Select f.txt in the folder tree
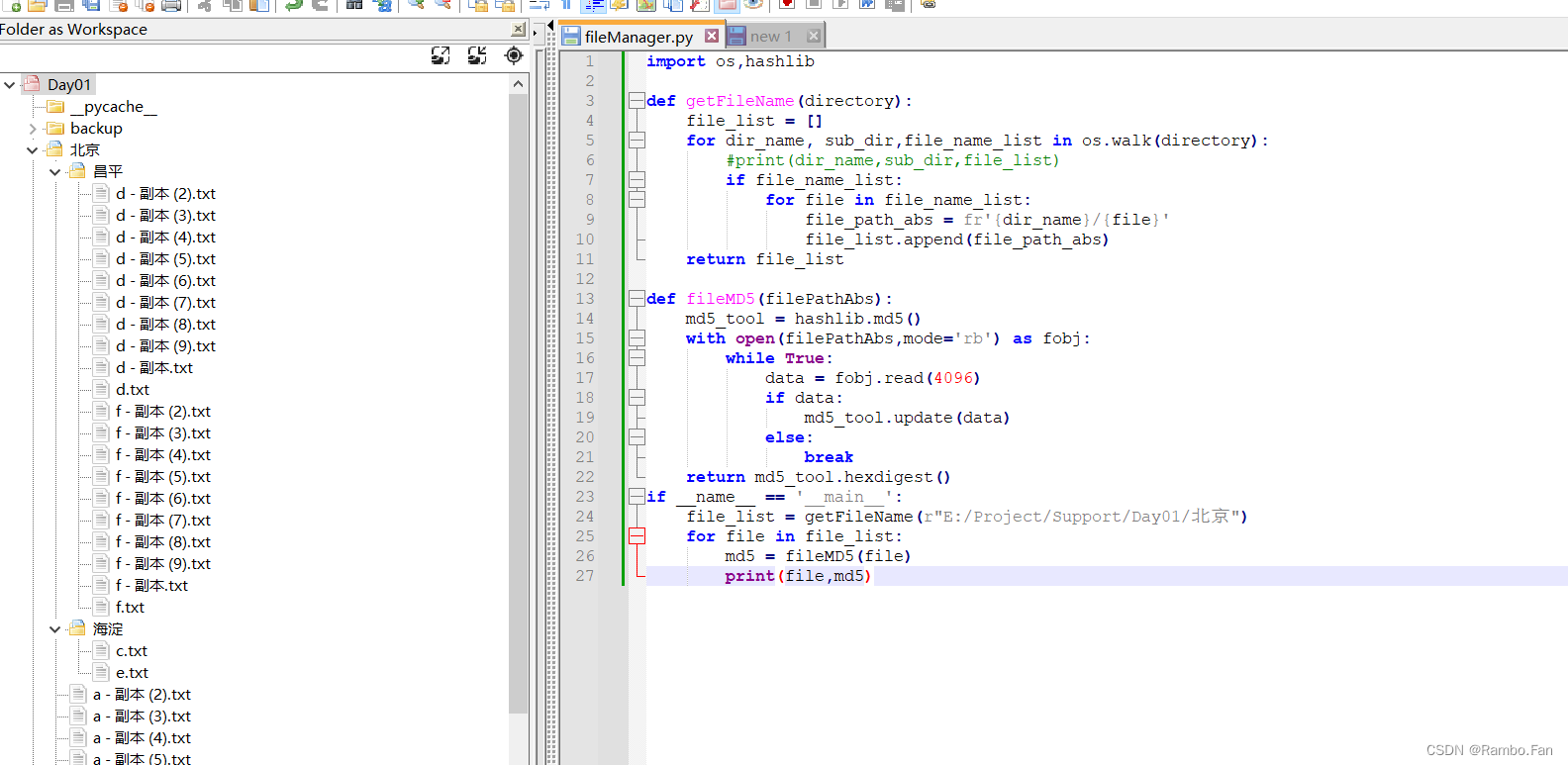1568x765 pixels. pyautogui.click(x=130, y=607)
